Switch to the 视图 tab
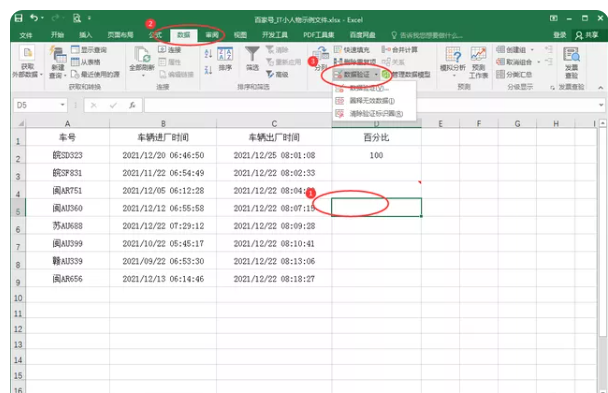The width and height of the screenshot is (608, 393). 240,35
